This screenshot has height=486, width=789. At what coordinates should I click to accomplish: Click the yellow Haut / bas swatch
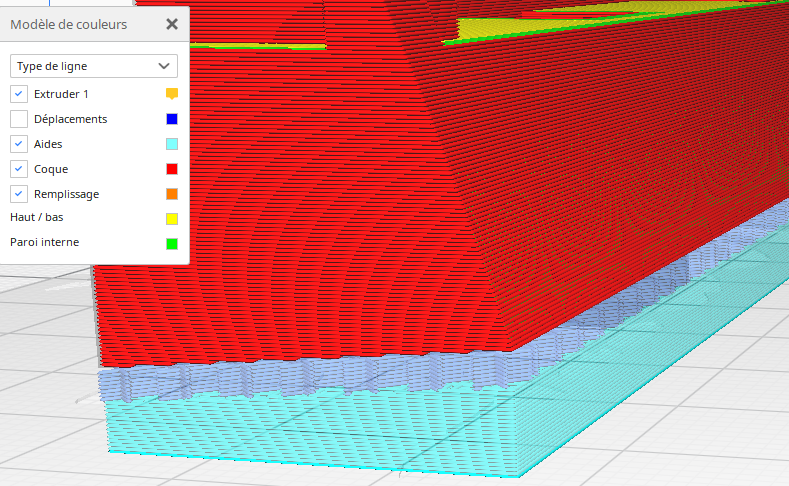point(172,219)
